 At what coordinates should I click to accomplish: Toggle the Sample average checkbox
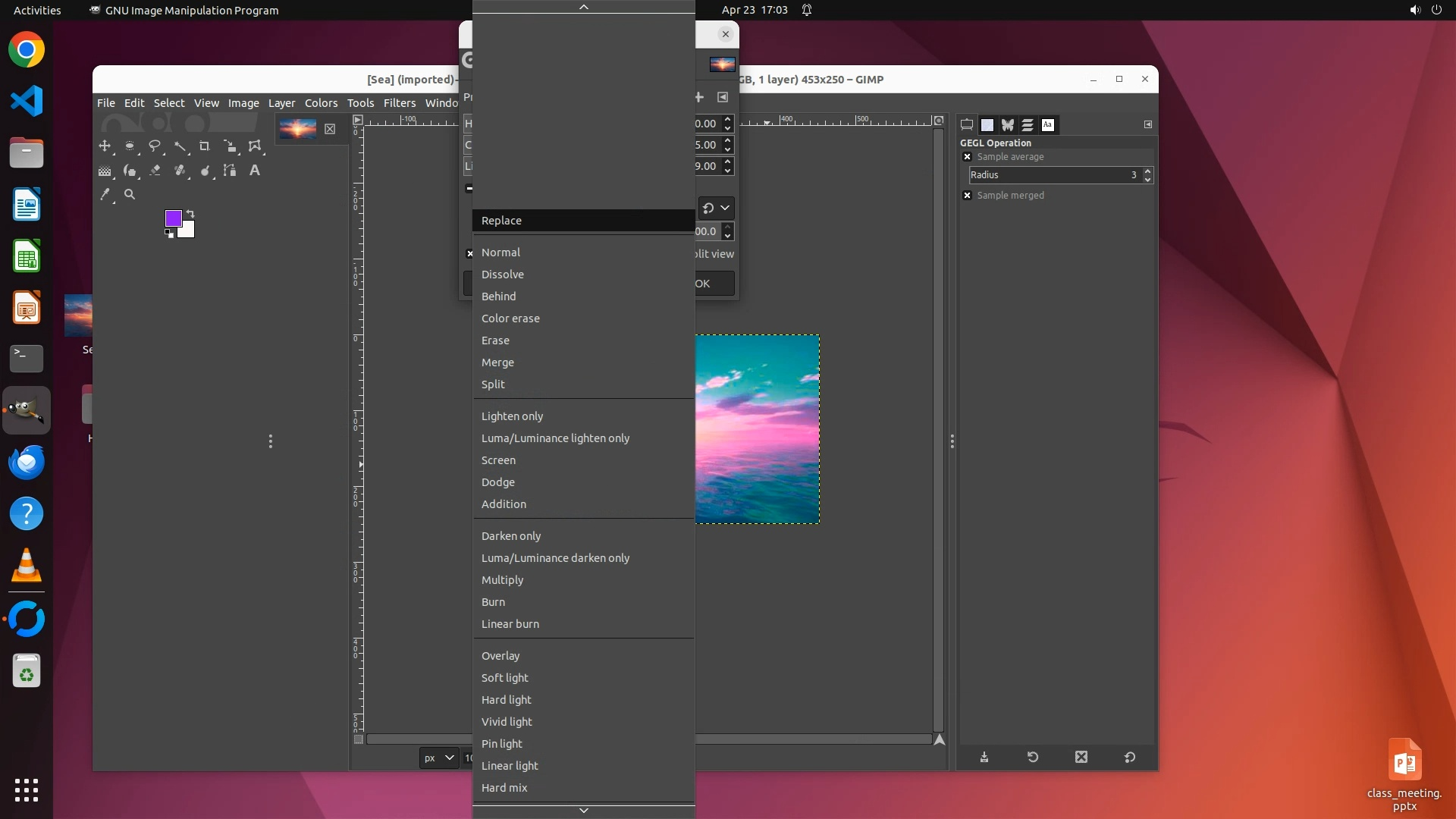[x=968, y=157]
